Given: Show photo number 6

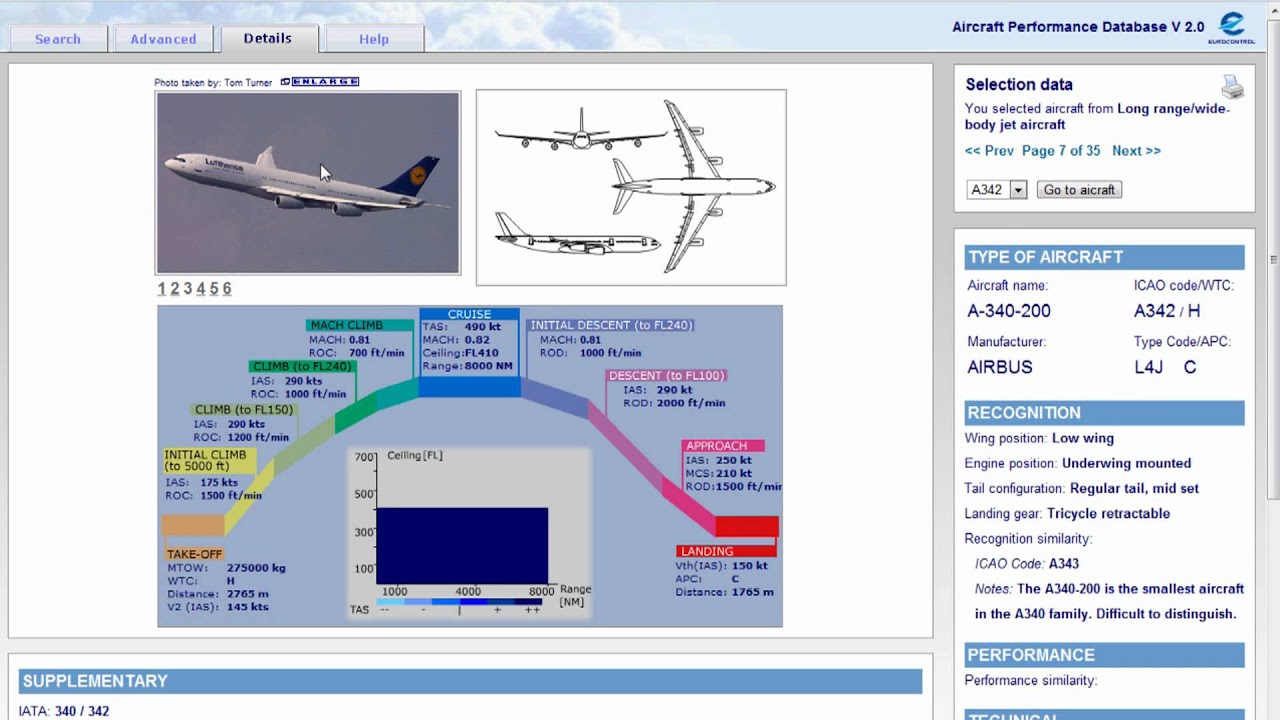Looking at the screenshot, I should 226,289.
